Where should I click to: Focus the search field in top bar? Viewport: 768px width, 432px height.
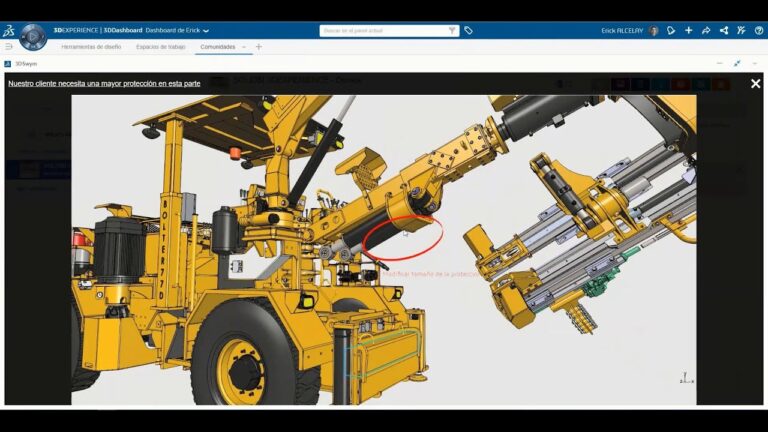(x=384, y=31)
